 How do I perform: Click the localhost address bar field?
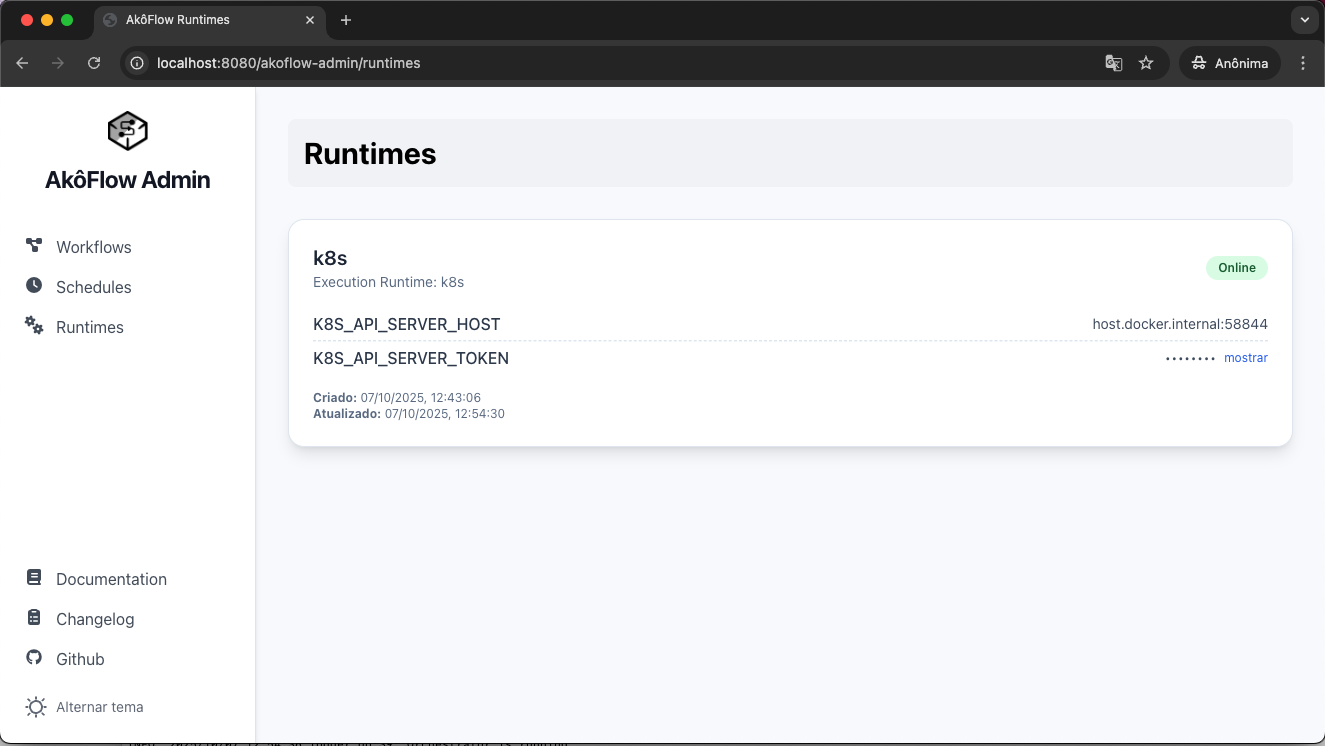pyautogui.click(x=600, y=63)
